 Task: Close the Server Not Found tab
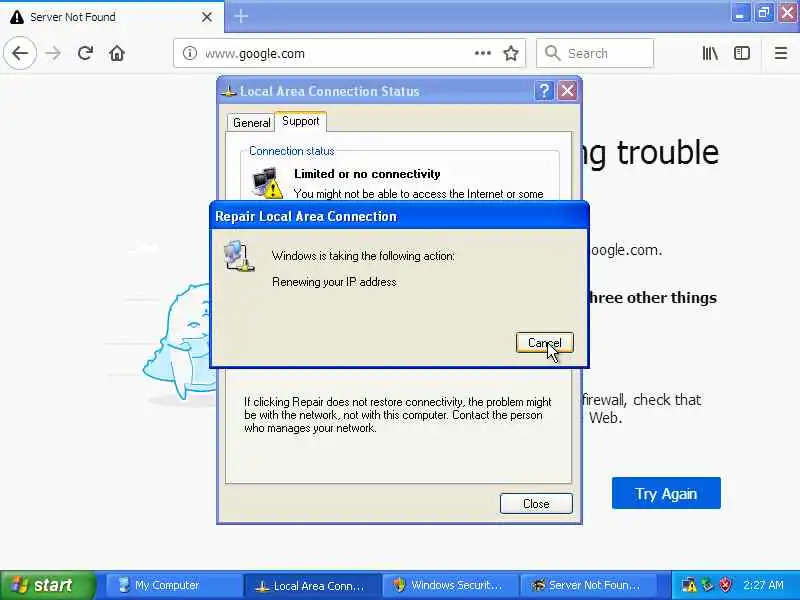(207, 17)
